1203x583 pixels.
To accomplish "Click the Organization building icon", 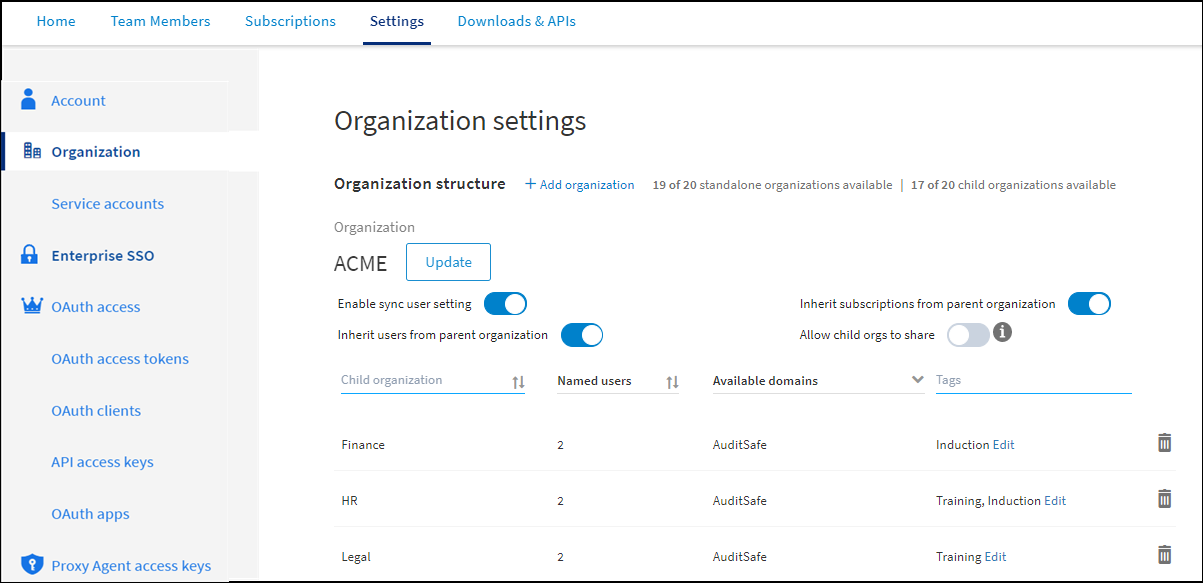I will [x=32, y=152].
